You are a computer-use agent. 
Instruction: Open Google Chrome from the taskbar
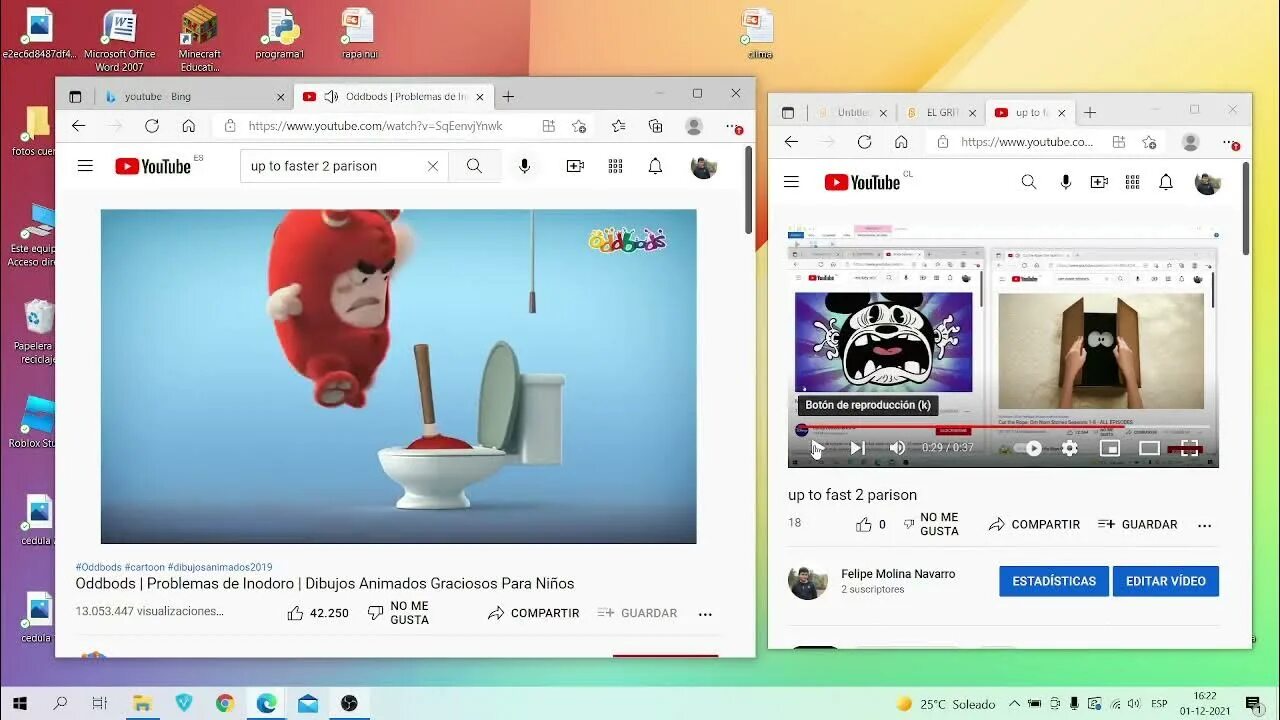225,704
